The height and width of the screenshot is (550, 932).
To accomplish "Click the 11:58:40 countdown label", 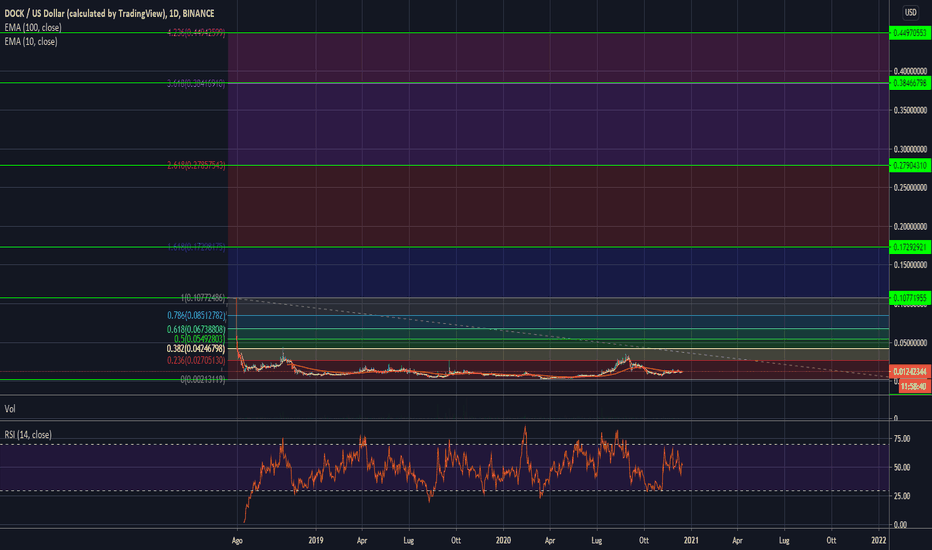I will click(x=914, y=386).
